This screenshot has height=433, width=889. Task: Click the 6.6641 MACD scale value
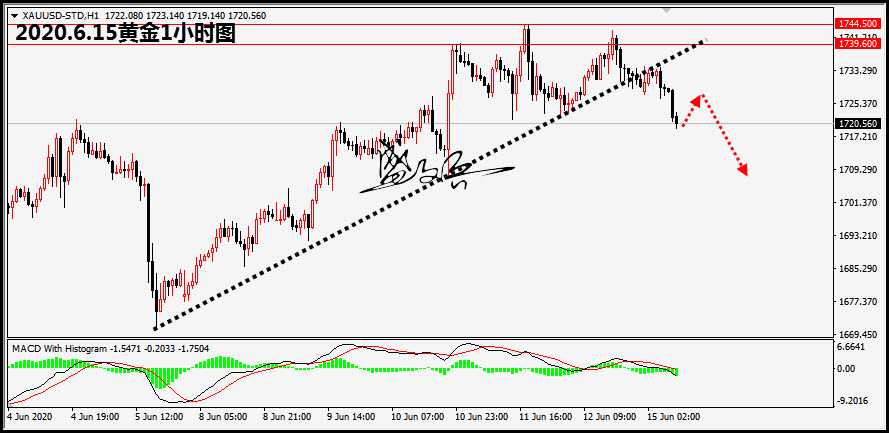[x=850, y=348]
